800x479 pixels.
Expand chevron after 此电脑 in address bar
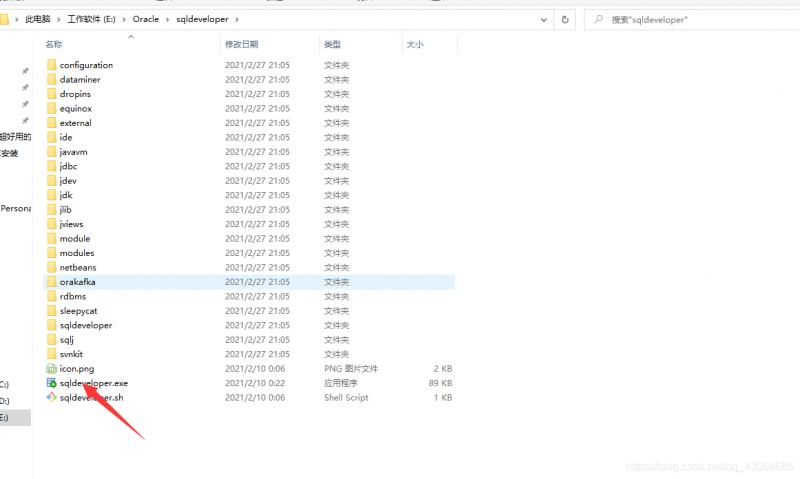point(59,19)
